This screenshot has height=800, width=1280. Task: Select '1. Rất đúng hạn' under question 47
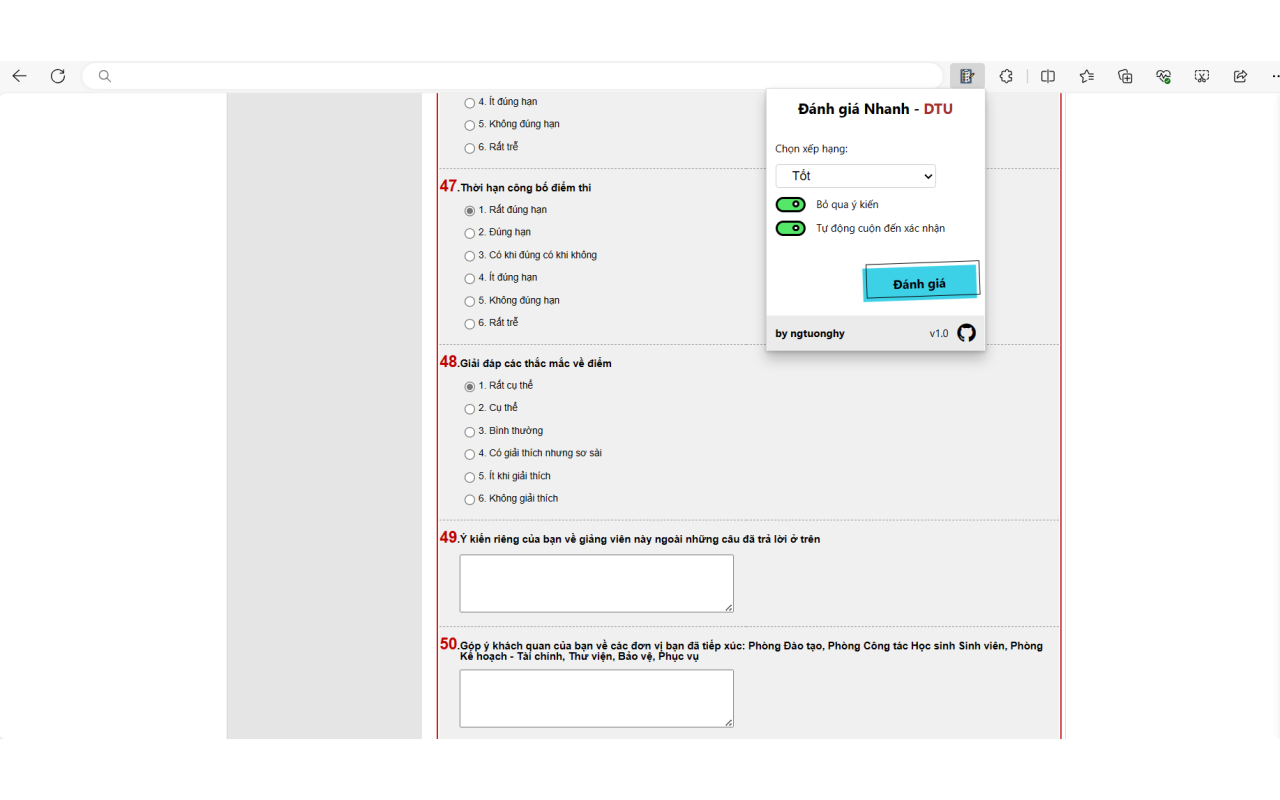coord(470,211)
